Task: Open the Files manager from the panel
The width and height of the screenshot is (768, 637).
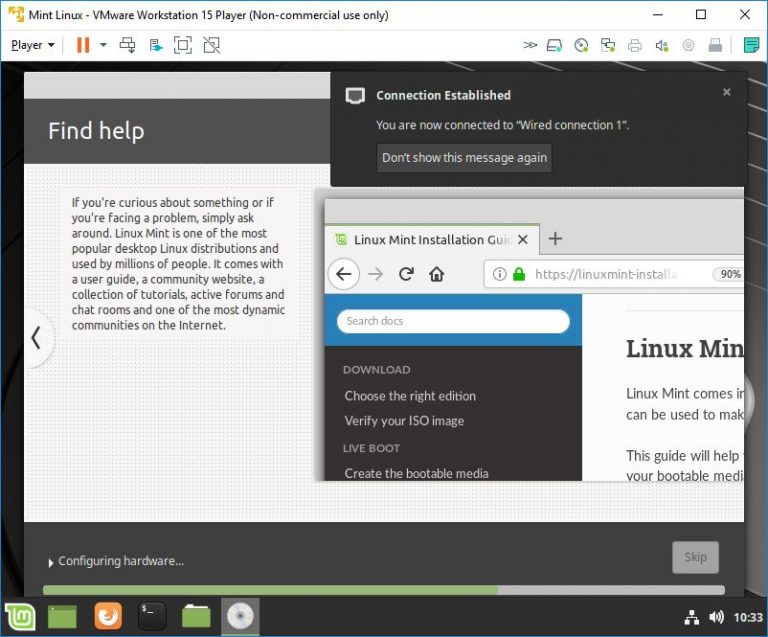Action: (196, 616)
